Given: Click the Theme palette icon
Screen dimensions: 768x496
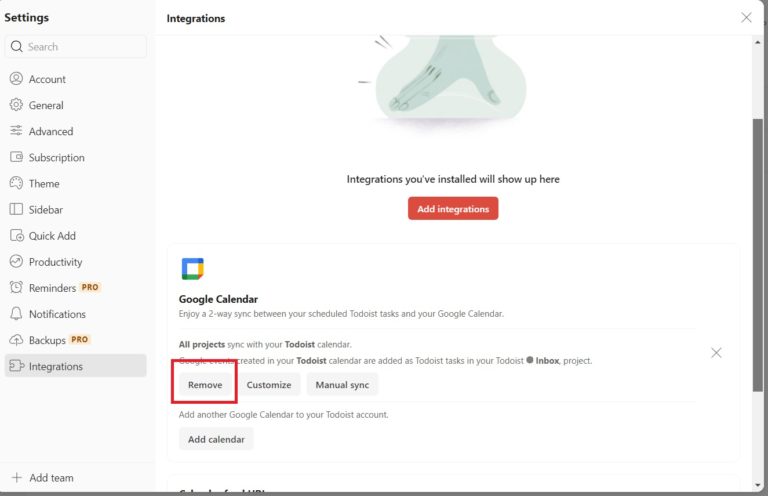Looking at the screenshot, I should point(16,183).
